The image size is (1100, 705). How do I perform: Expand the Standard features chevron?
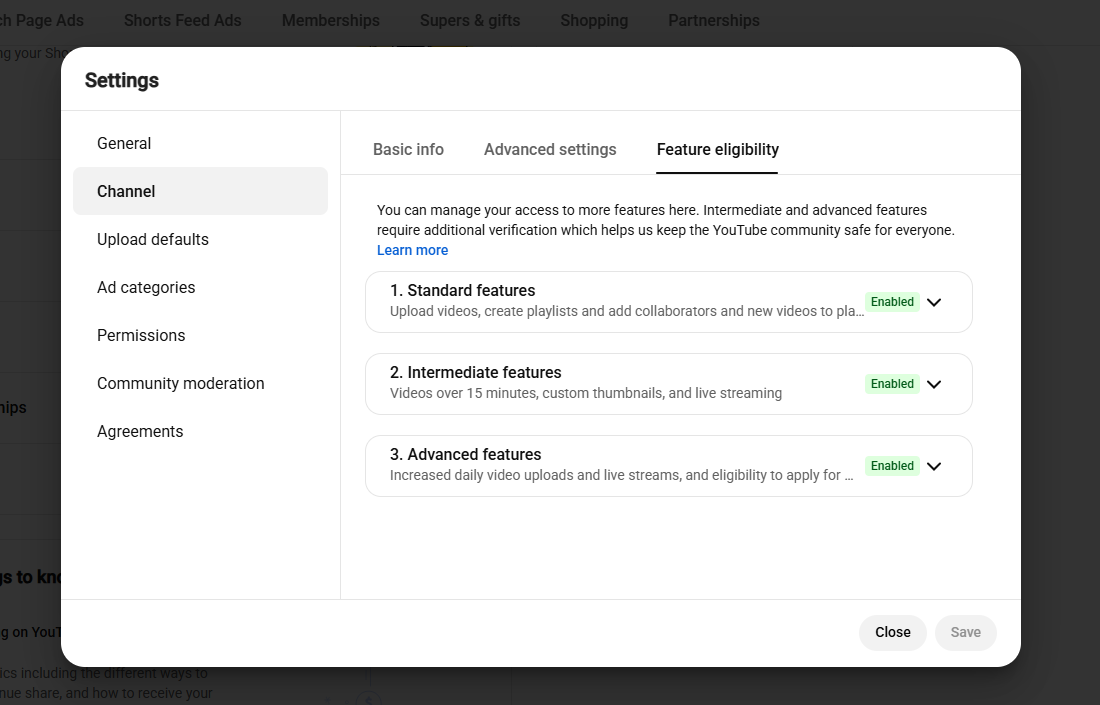pyautogui.click(x=934, y=302)
